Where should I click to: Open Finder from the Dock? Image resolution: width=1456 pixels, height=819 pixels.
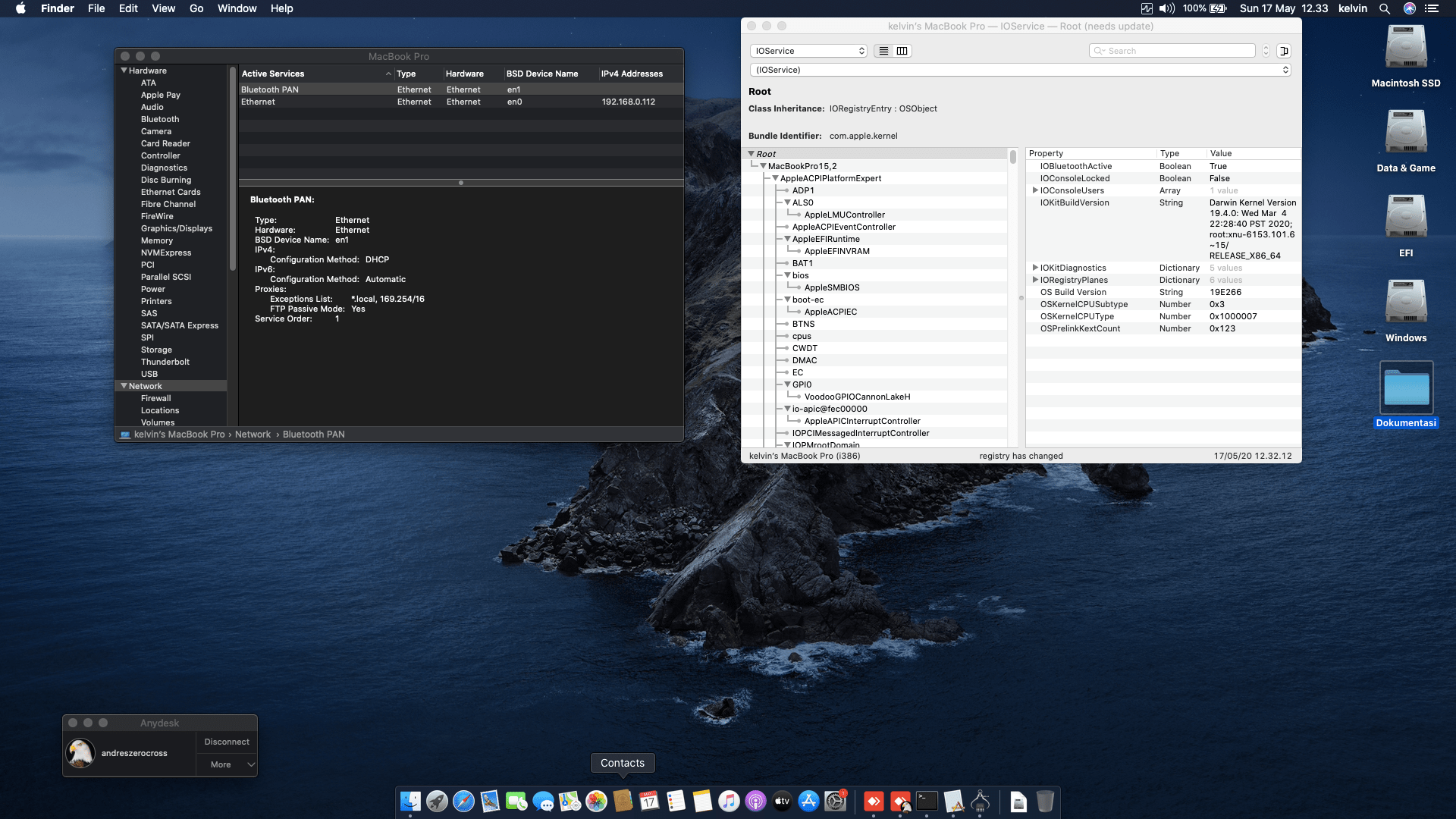coord(410,801)
